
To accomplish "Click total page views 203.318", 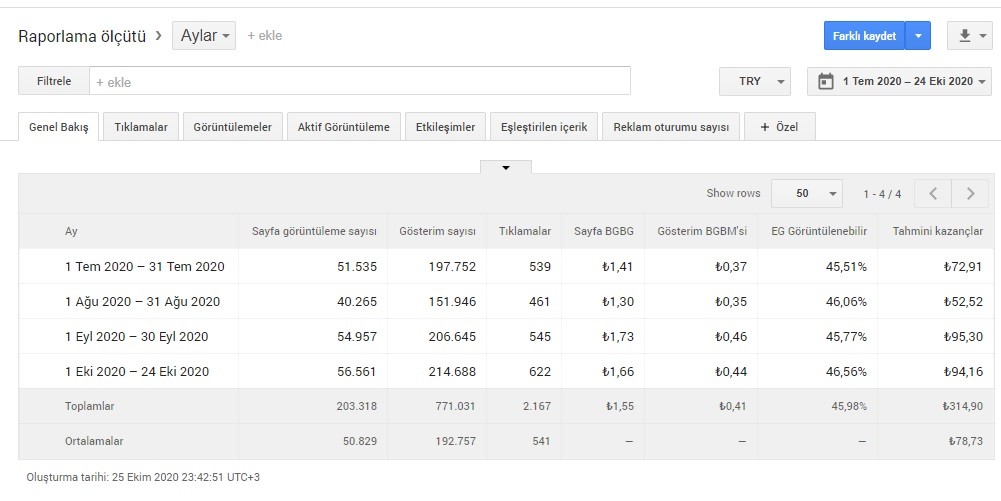I will [x=356, y=406].
